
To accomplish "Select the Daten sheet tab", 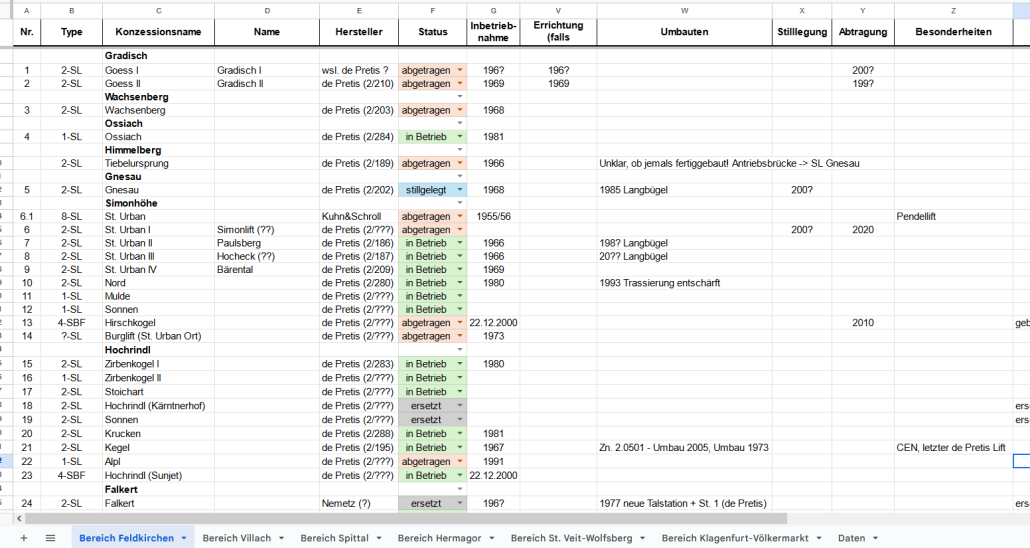I will 851,538.
